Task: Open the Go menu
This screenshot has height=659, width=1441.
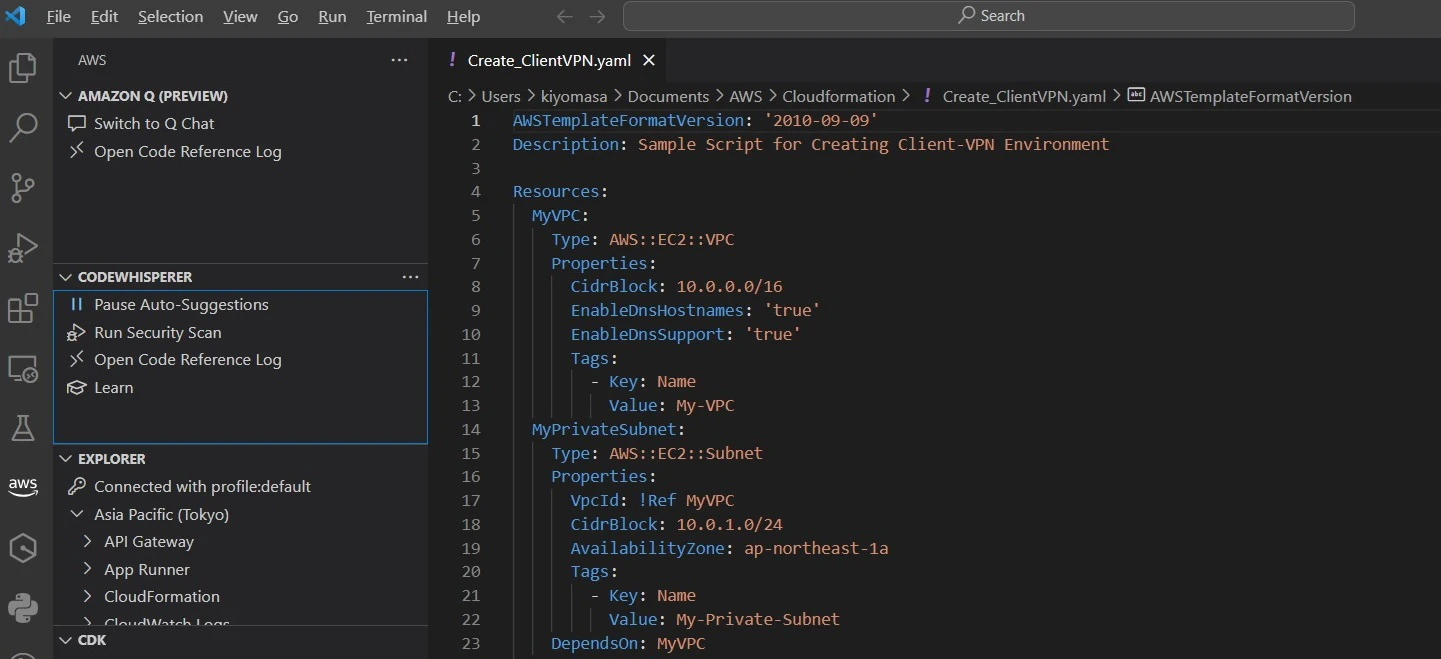Action: tap(288, 16)
